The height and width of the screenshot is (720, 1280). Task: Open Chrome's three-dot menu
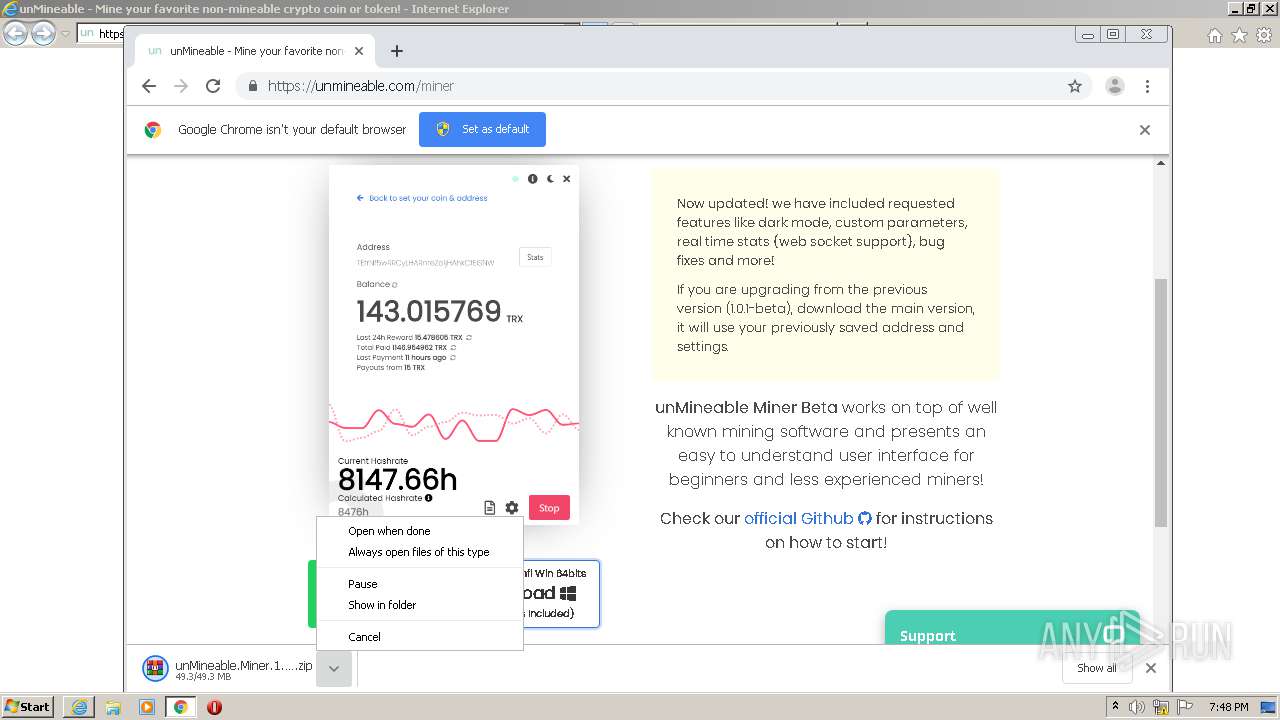click(1148, 86)
